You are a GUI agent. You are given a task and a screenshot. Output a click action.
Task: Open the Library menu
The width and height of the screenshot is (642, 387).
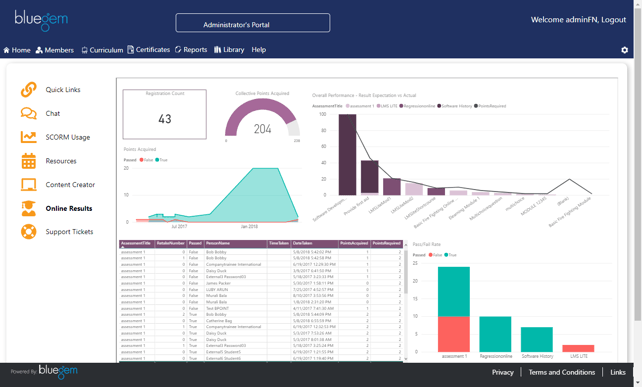[x=229, y=50]
